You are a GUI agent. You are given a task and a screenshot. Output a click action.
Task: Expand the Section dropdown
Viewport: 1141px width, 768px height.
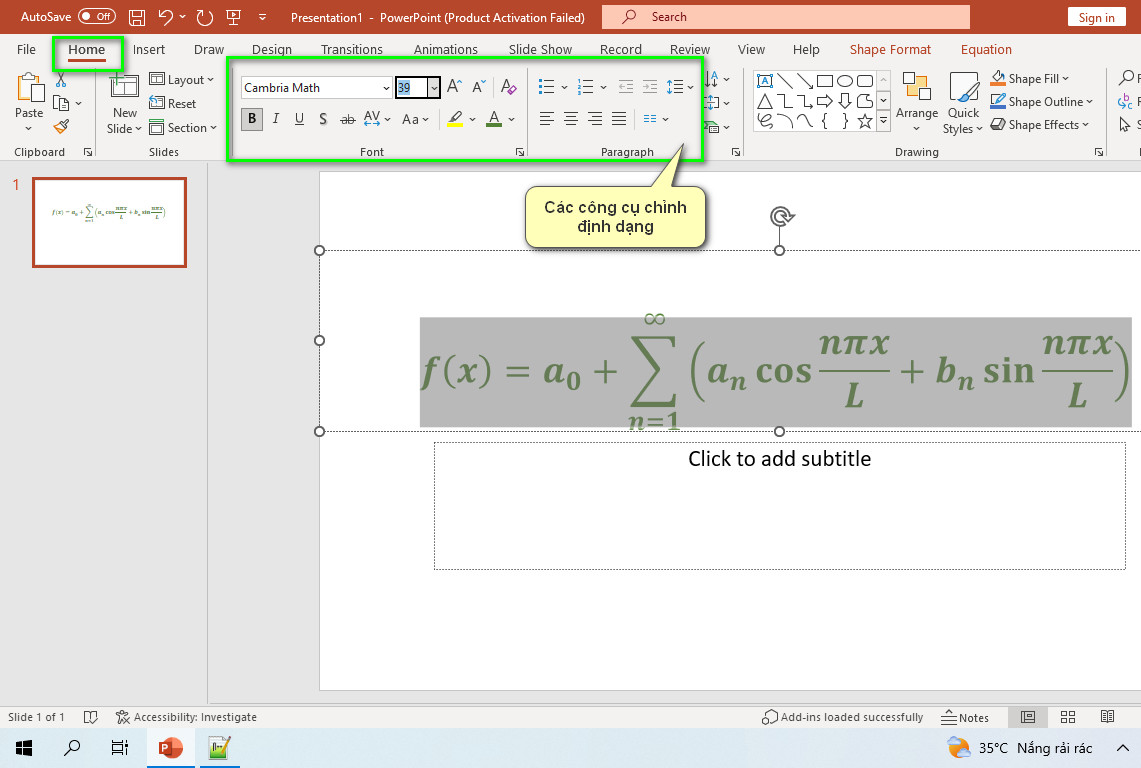183,128
